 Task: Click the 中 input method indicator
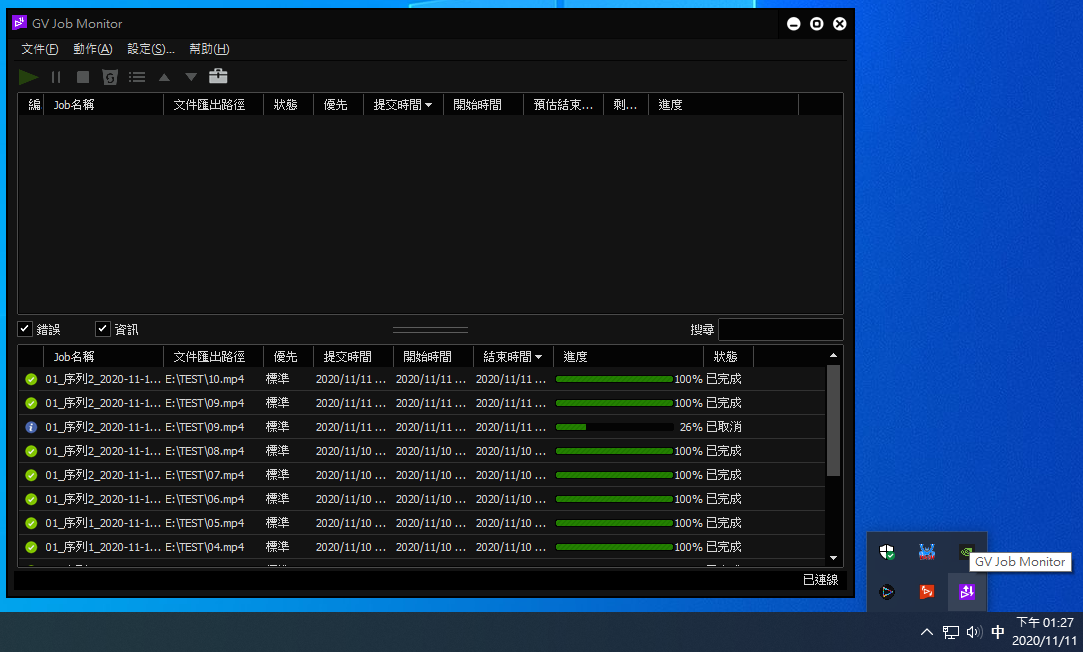998,632
